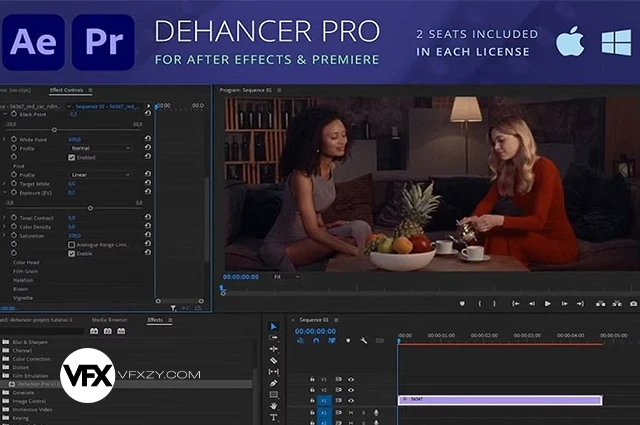Toggle Black Point animation stopwatch
The width and height of the screenshot is (640, 425).
(x=14, y=114)
